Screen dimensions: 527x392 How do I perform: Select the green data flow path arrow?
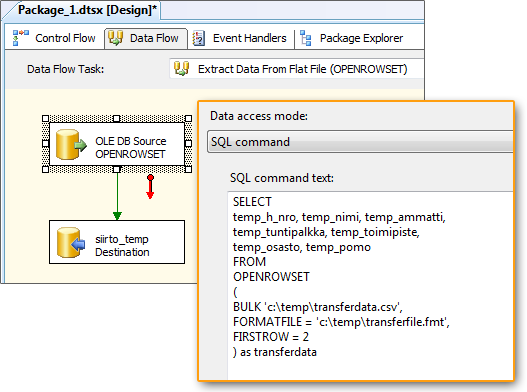(117, 196)
